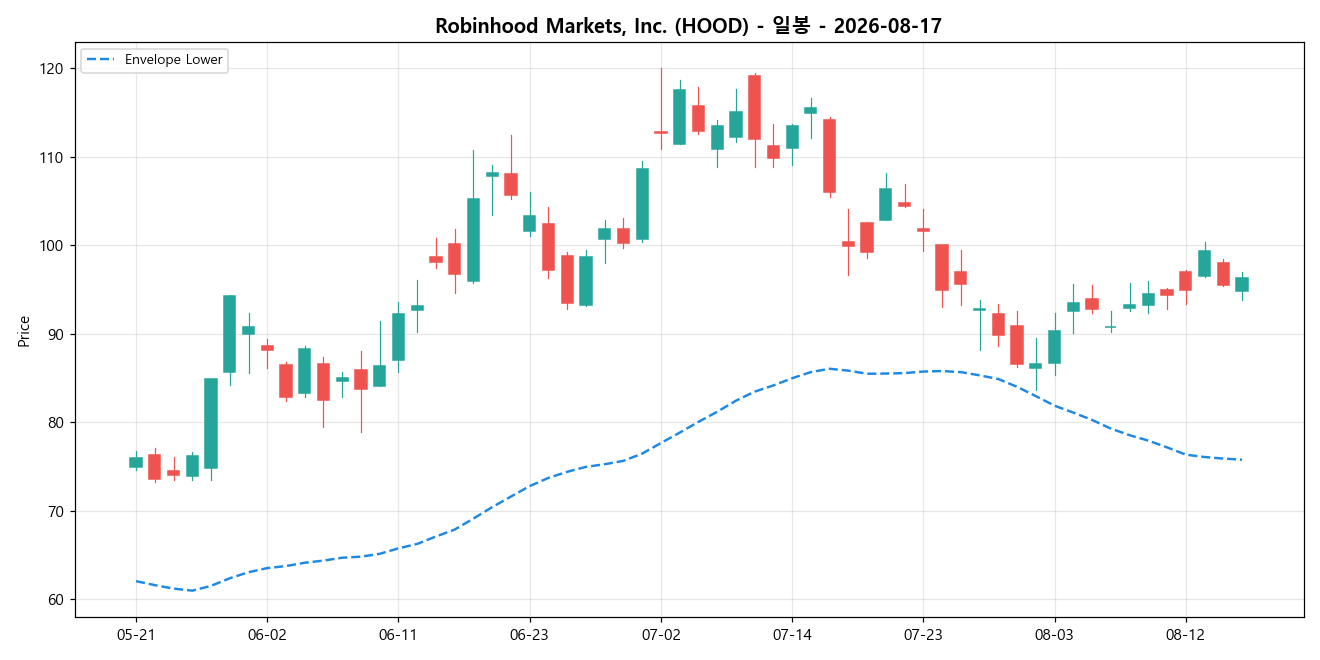Screen dimensions: 1320x660
Task: Click the 70 y-axis tick label
Action: point(56,511)
